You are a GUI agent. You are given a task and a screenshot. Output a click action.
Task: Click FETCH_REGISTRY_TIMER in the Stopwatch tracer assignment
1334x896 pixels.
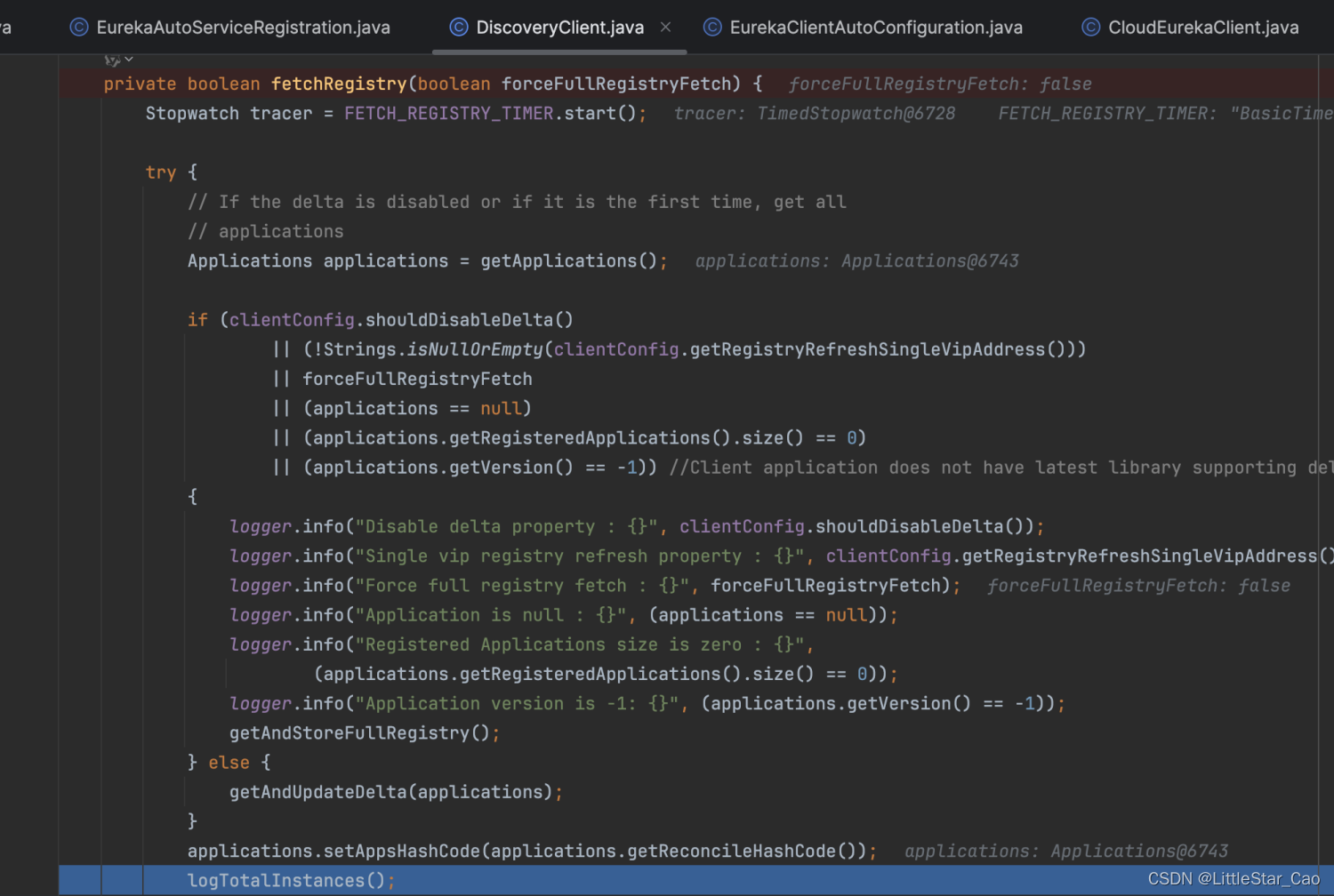point(449,114)
